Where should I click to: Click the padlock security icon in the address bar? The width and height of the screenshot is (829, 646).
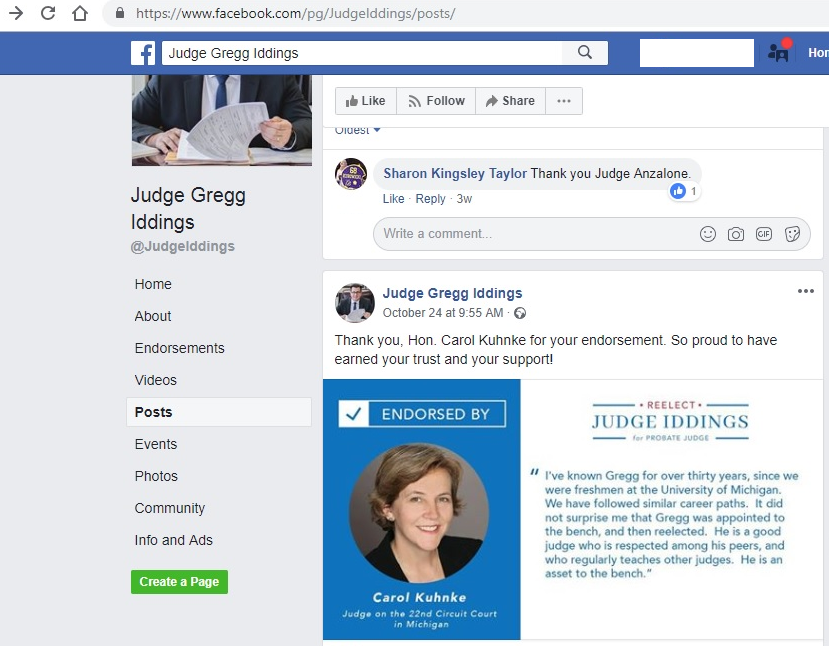(x=120, y=13)
